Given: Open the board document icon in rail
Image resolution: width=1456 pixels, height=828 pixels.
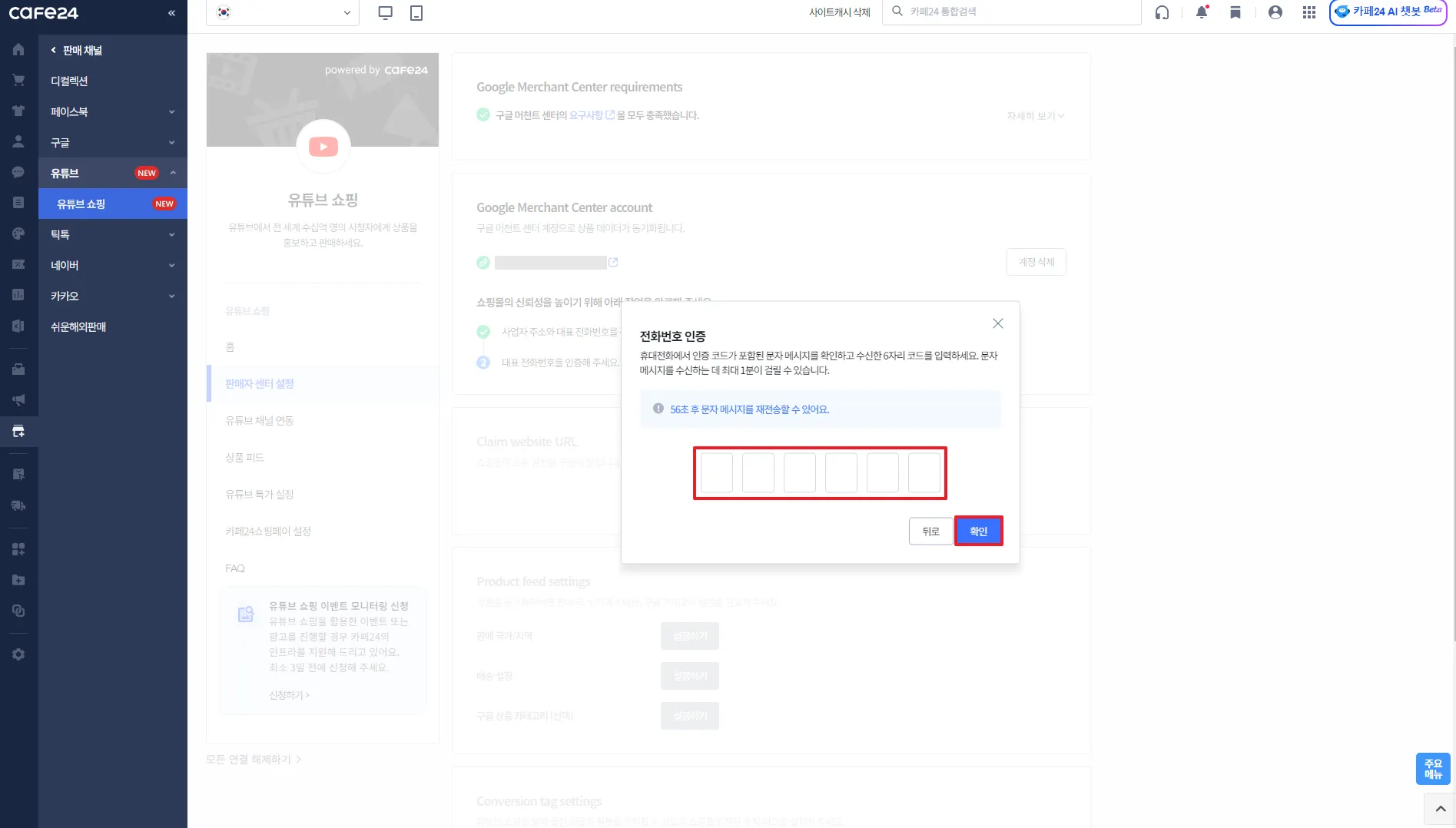Looking at the screenshot, I should coord(18,203).
